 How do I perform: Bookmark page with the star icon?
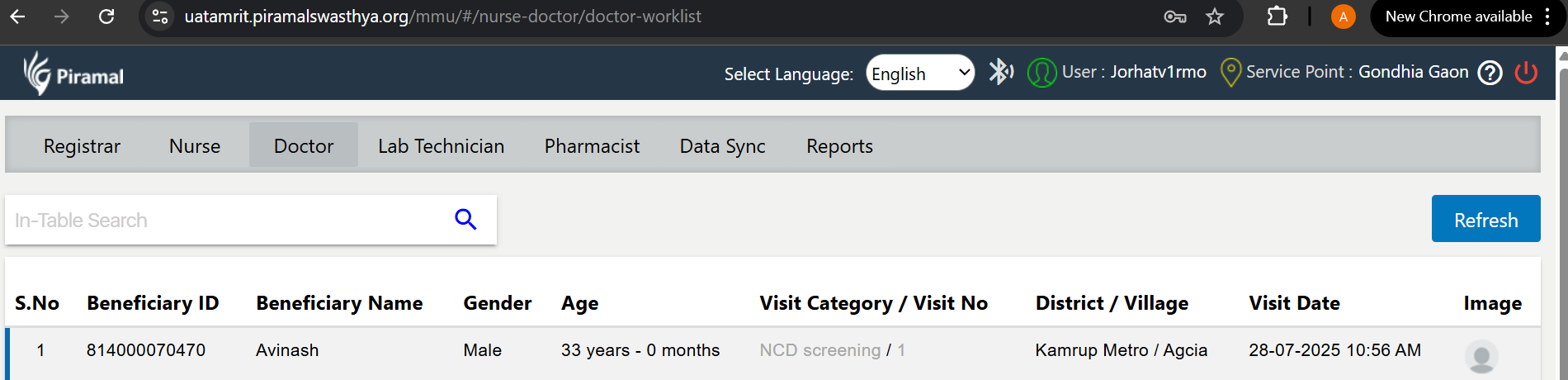click(1214, 17)
